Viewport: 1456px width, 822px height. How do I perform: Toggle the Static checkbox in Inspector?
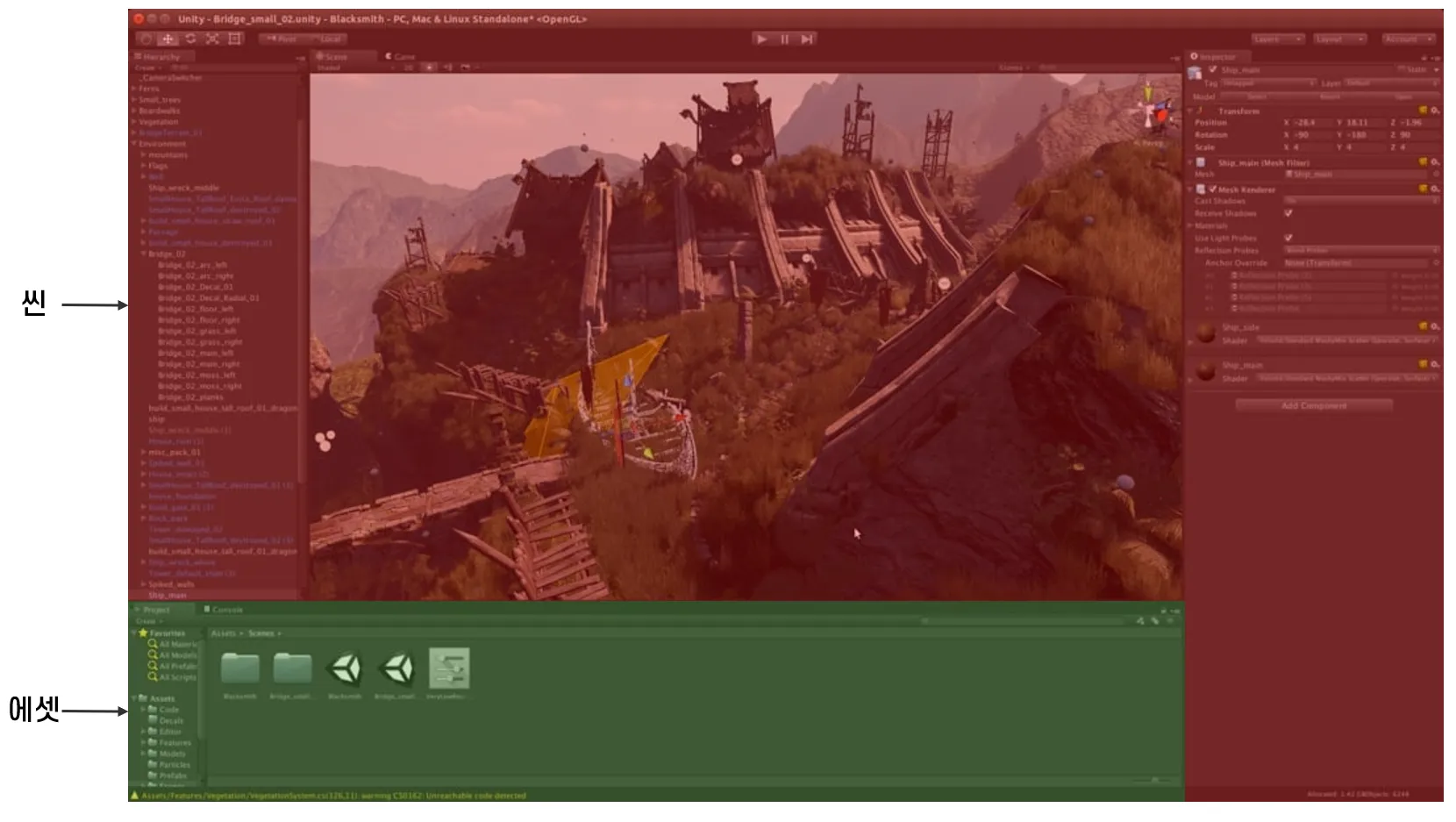(x=1402, y=69)
